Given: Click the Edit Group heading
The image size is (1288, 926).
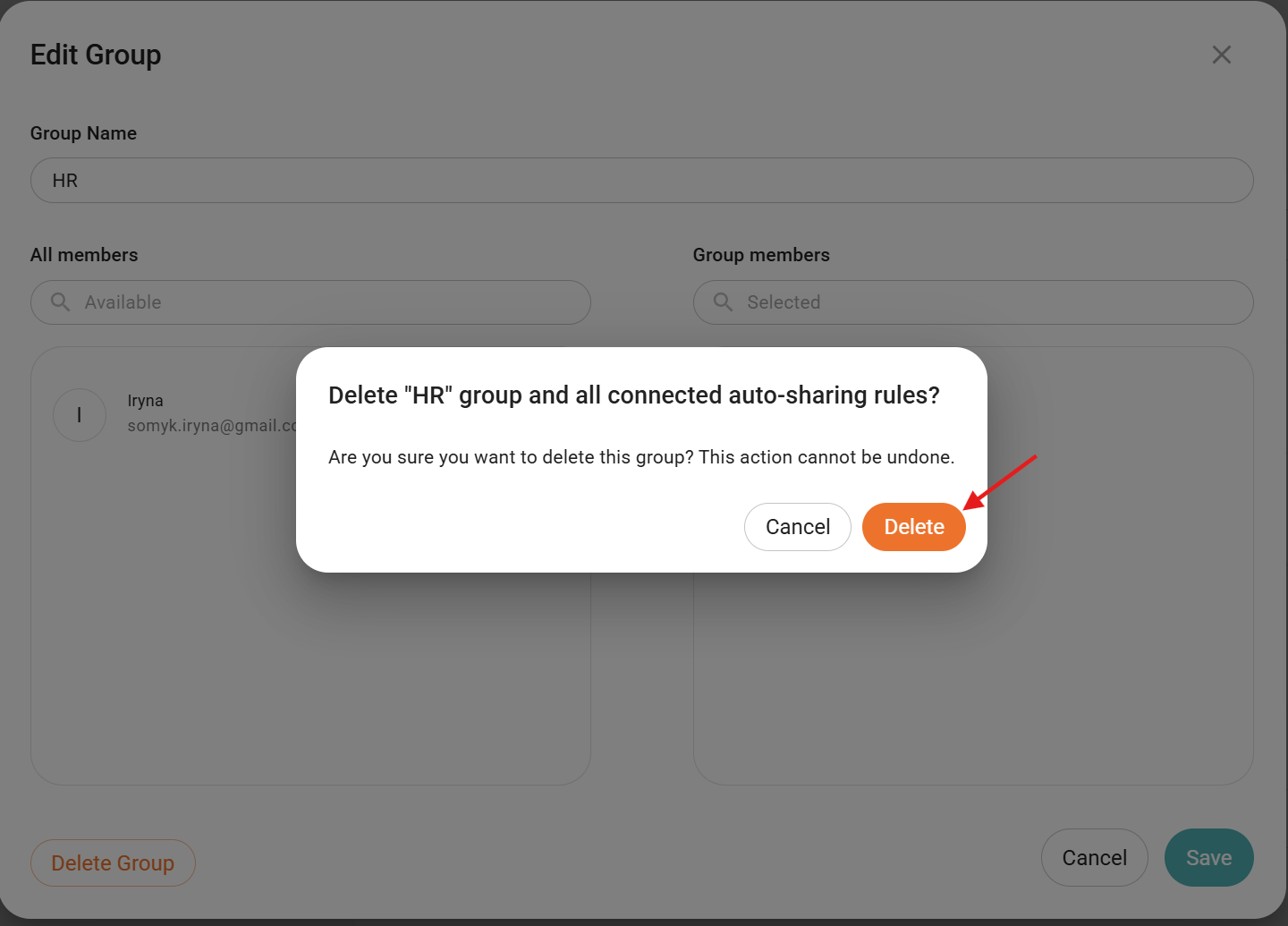Looking at the screenshot, I should point(96,55).
